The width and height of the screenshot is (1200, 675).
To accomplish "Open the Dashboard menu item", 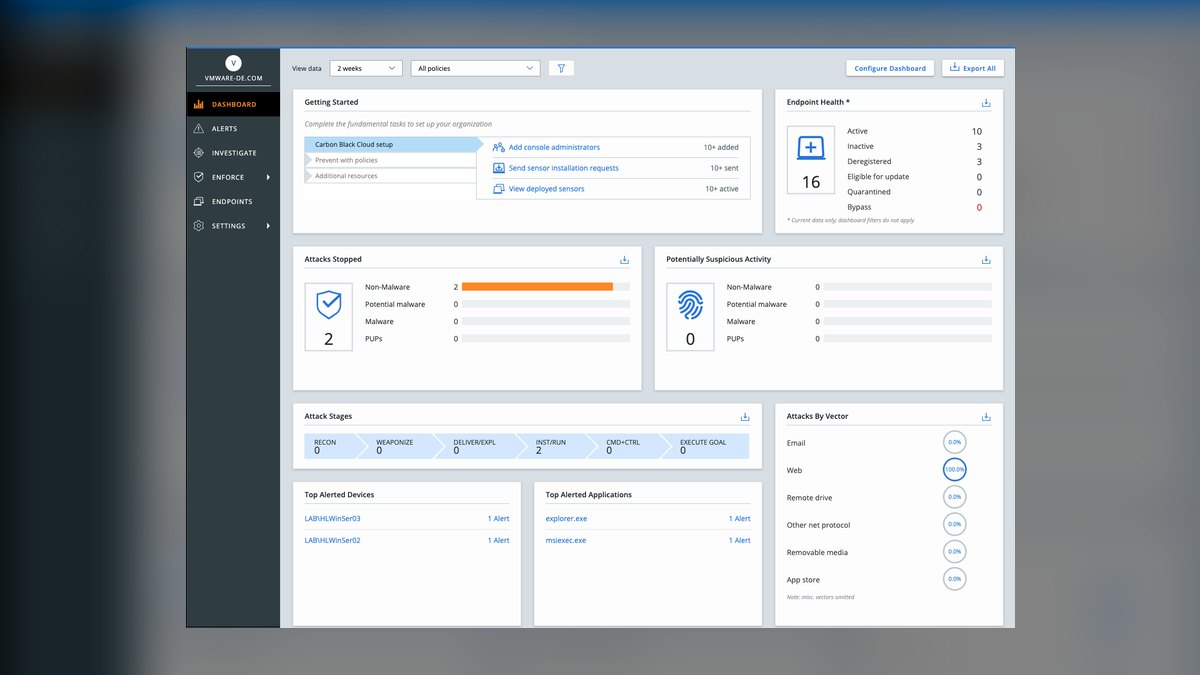I will pos(233,104).
